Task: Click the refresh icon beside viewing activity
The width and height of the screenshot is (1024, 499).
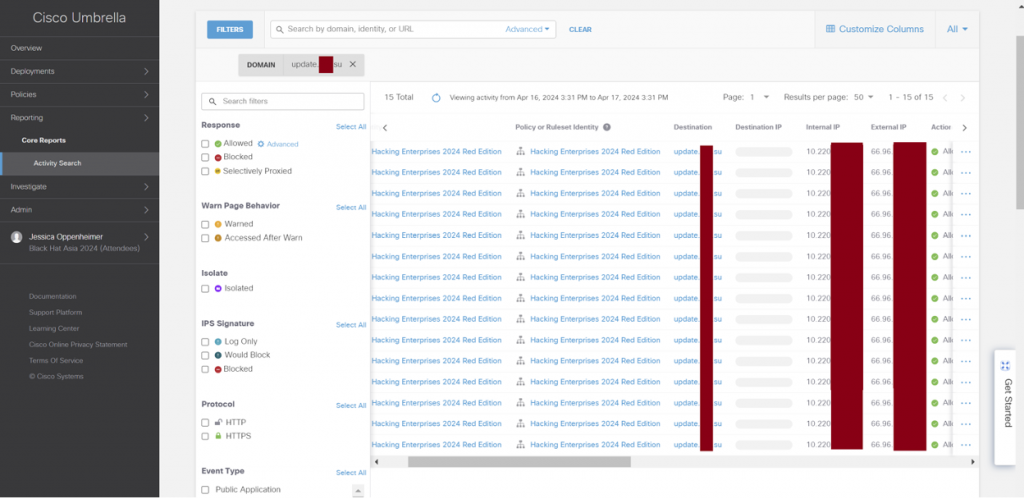Action: tap(436, 98)
